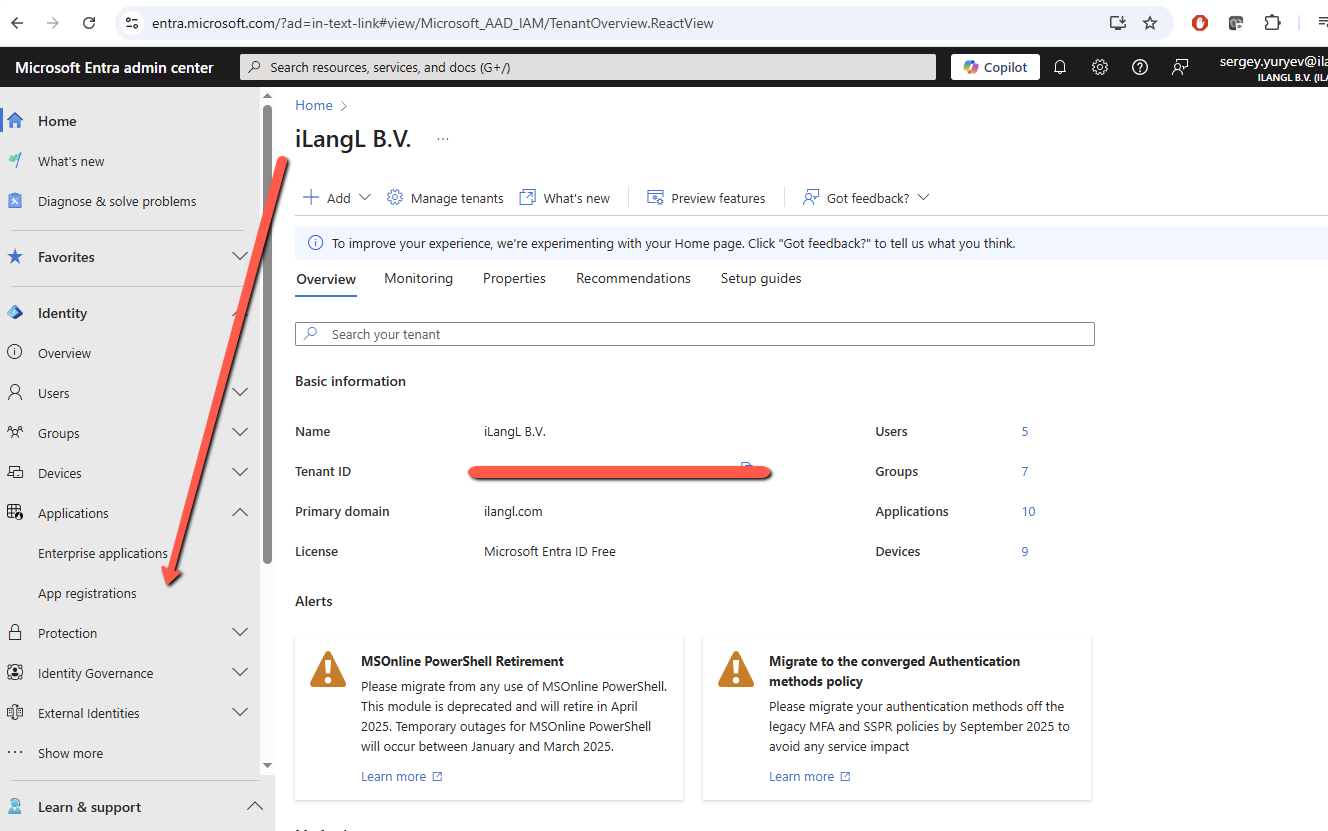Click the Copilot button

click(x=995, y=67)
